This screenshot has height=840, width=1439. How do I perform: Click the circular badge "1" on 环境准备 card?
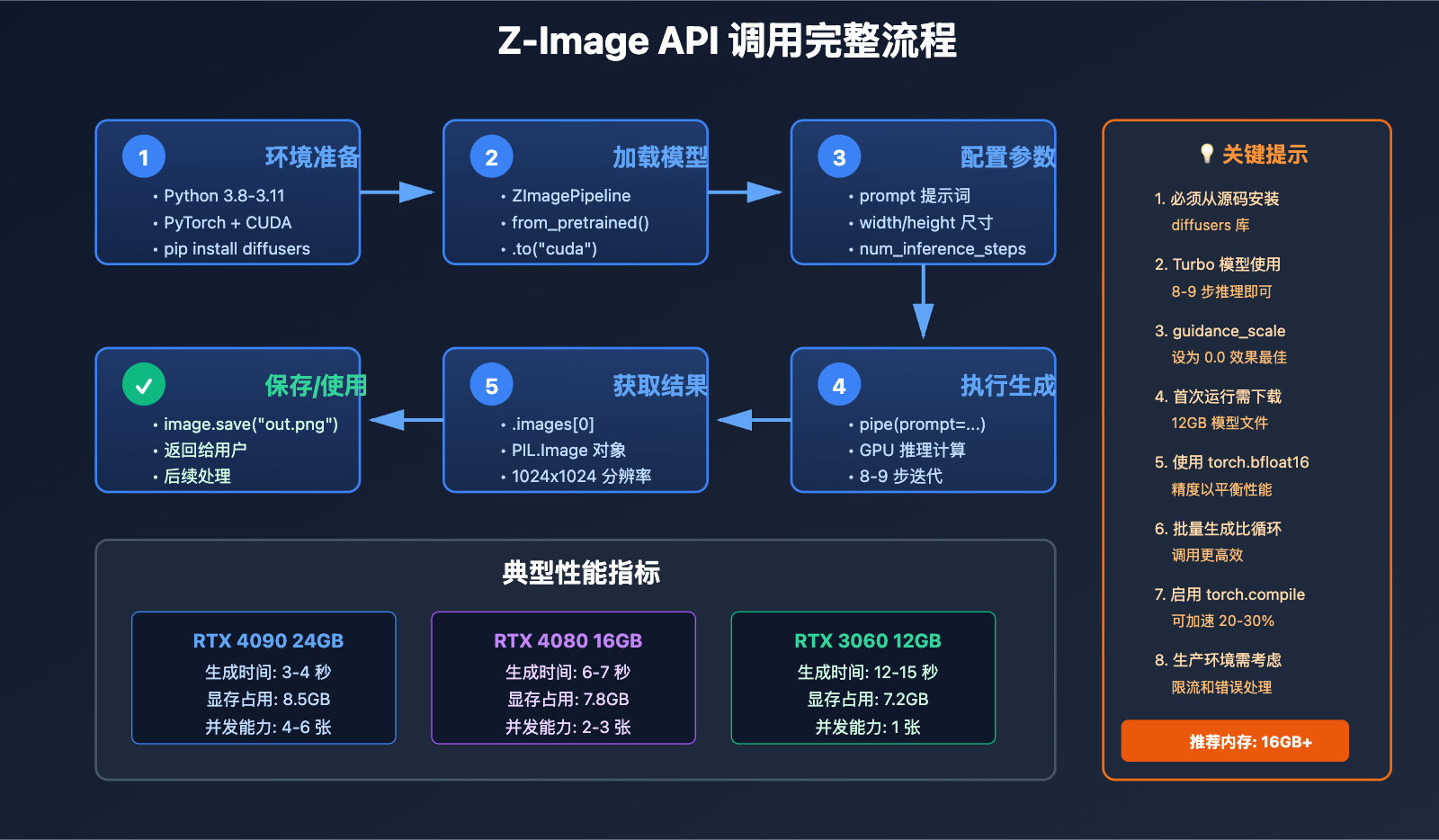point(142,156)
